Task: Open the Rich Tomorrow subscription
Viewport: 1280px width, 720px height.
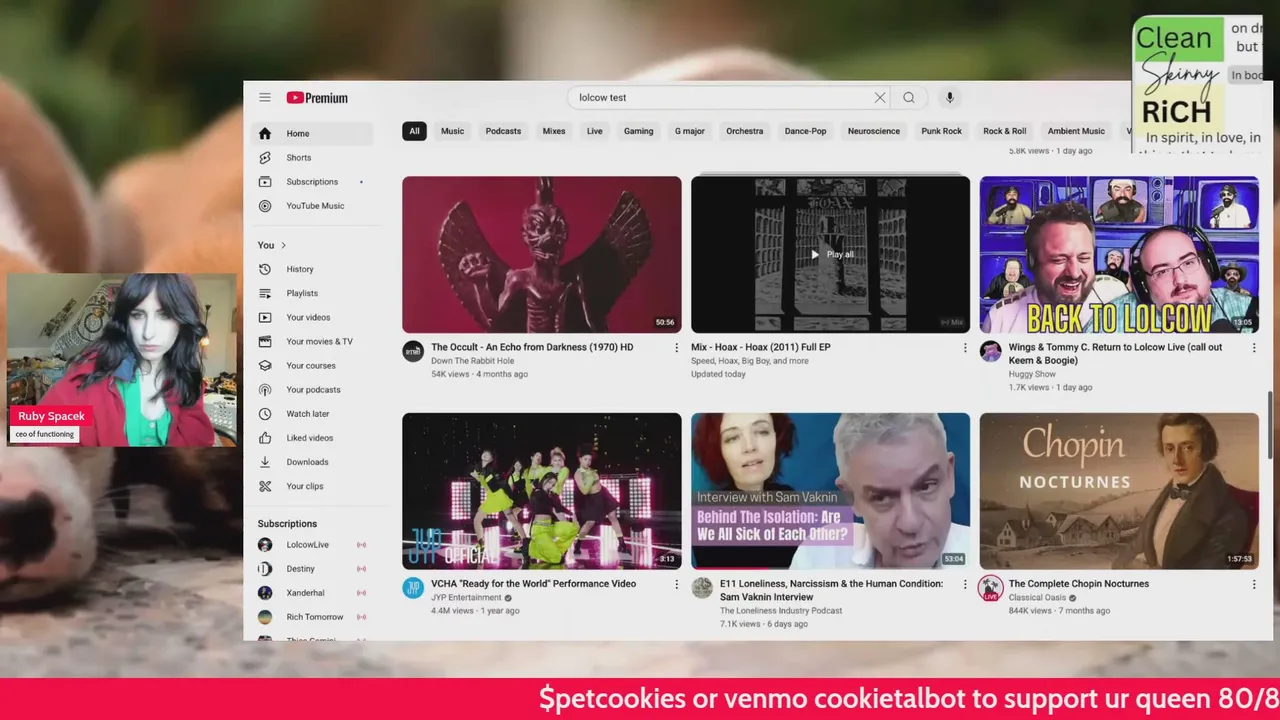Action: (x=314, y=617)
